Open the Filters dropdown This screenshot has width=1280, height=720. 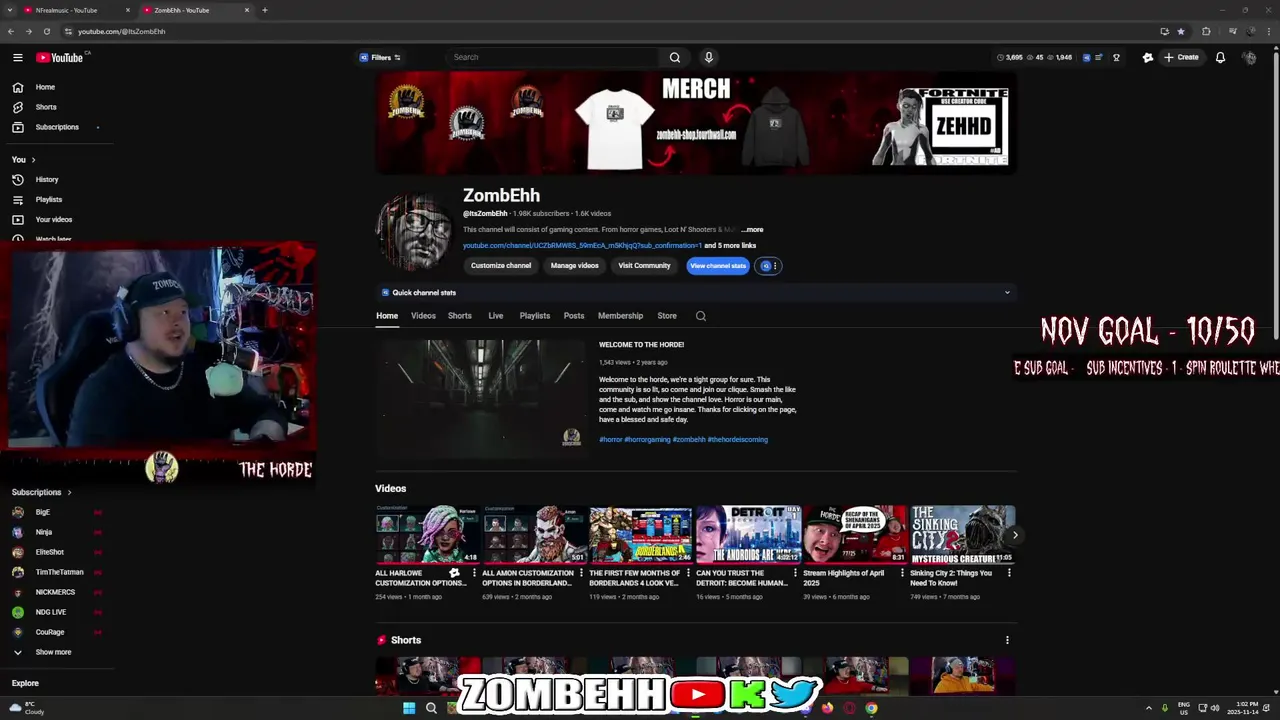(x=380, y=57)
